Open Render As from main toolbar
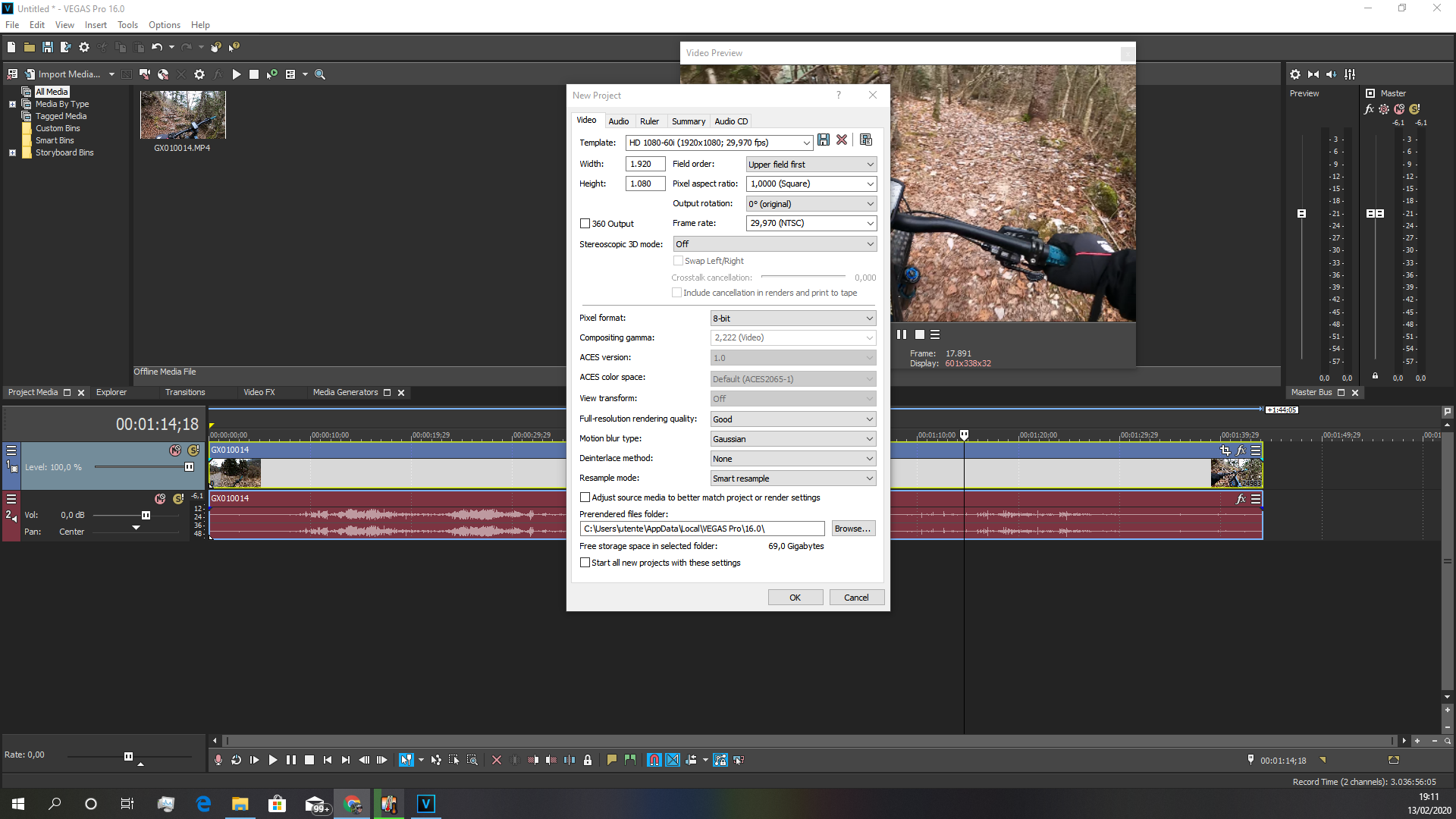1456x819 pixels. (x=65, y=47)
